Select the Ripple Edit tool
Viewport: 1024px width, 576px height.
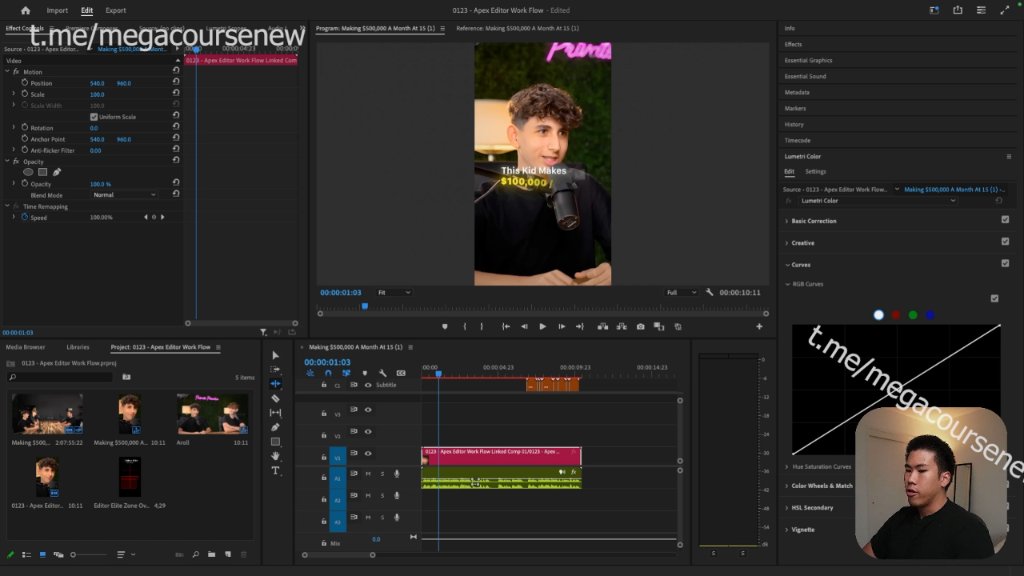coord(276,384)
